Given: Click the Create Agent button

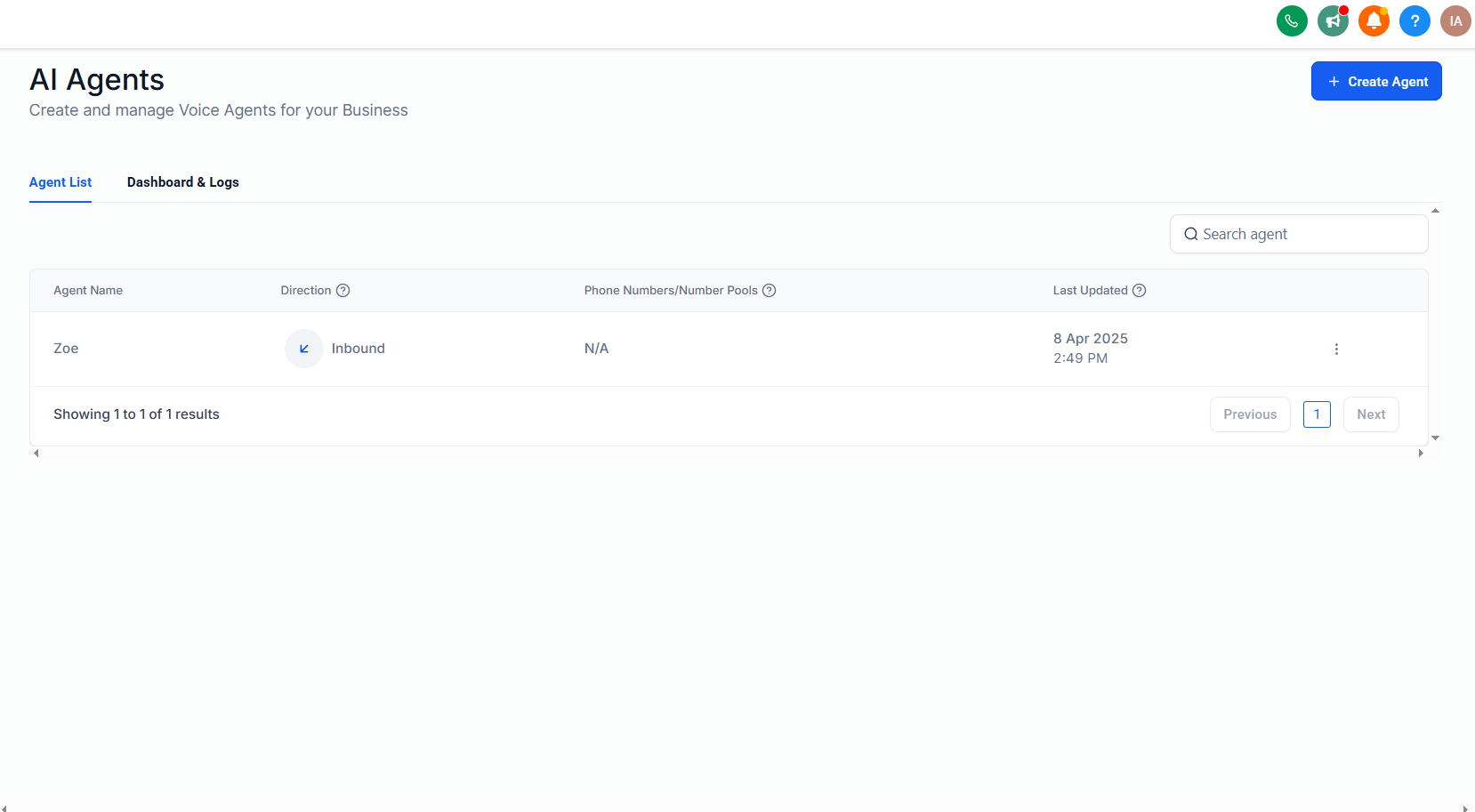Looking at the screenshot, I should pyautogui.click(x=1376, y=81).
